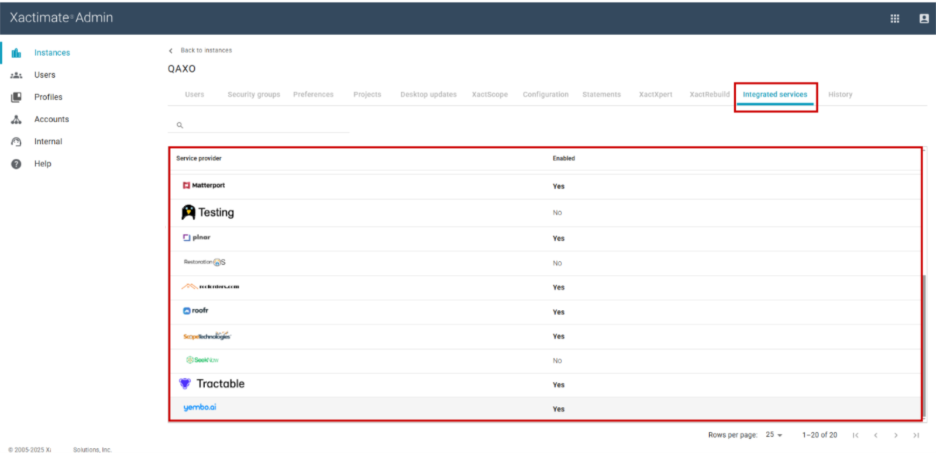Image resolution: width=936 pixels, height=453 pixels.
Task: Open the Rows per page dropdown
Action: pos(774,435)
